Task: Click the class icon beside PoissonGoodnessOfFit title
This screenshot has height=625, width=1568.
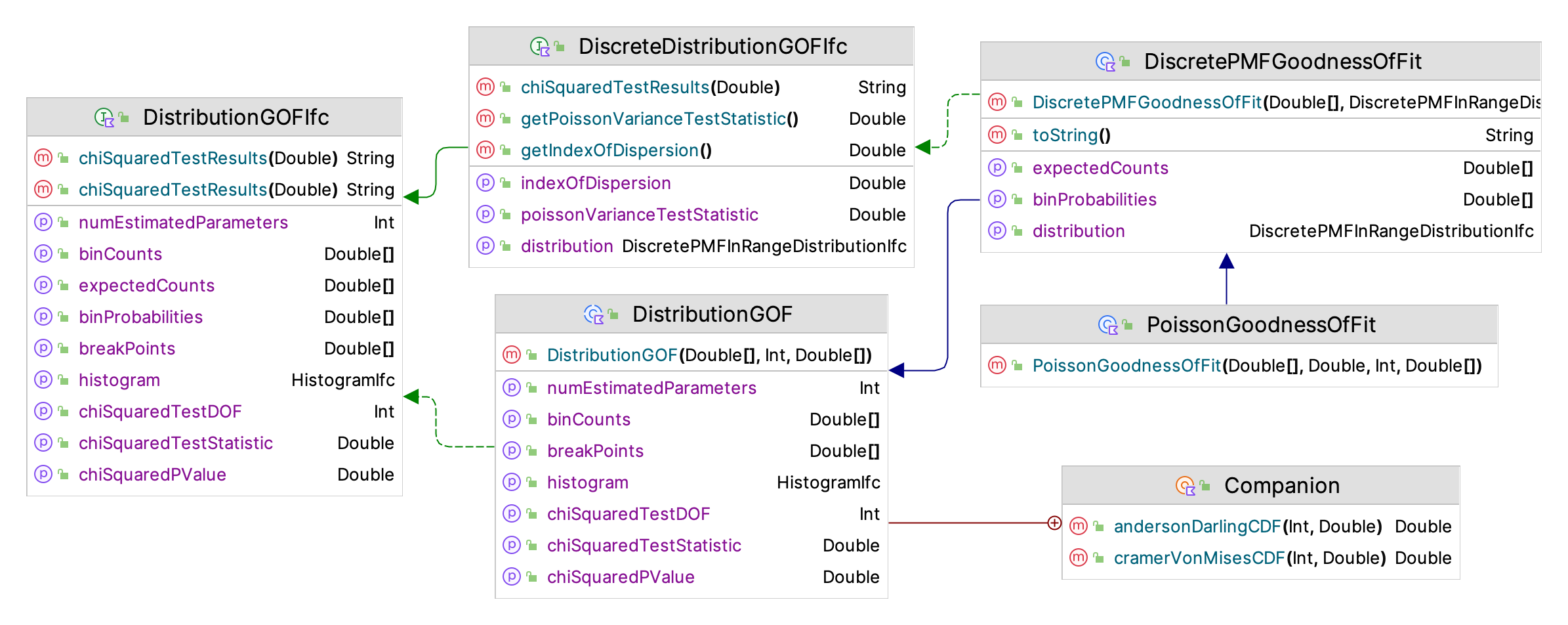Action: [1108, 325]
